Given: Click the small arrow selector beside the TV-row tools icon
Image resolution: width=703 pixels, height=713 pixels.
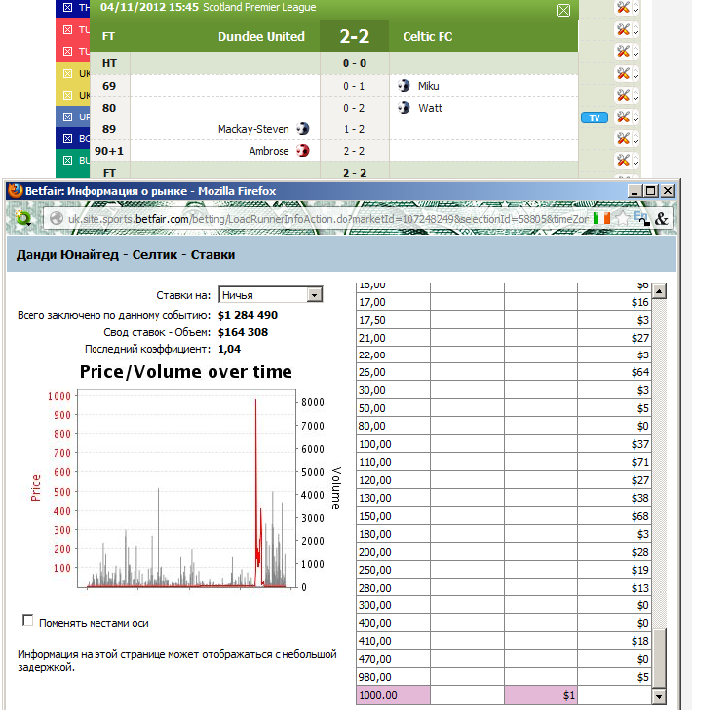Looking at the screenshot, I should 636,118.
